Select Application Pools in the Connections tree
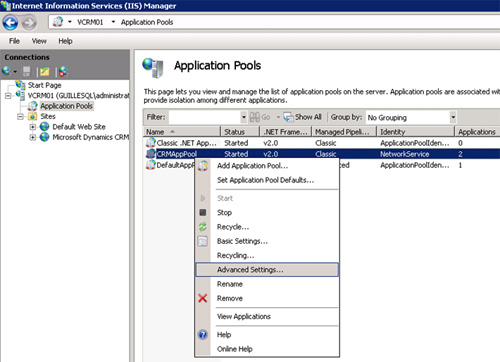Viewport: 500px width, 362px height. (x=66, y=106)
